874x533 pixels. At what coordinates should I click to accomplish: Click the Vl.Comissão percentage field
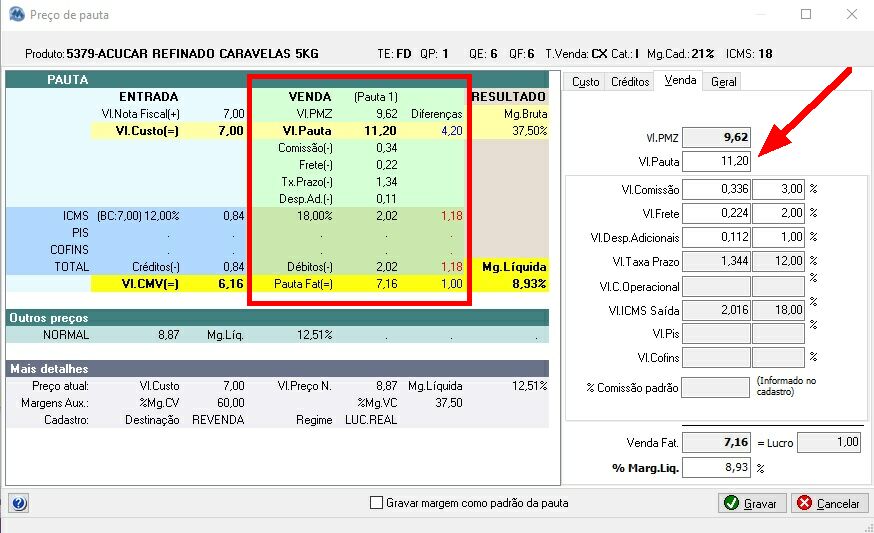point(778,189)
